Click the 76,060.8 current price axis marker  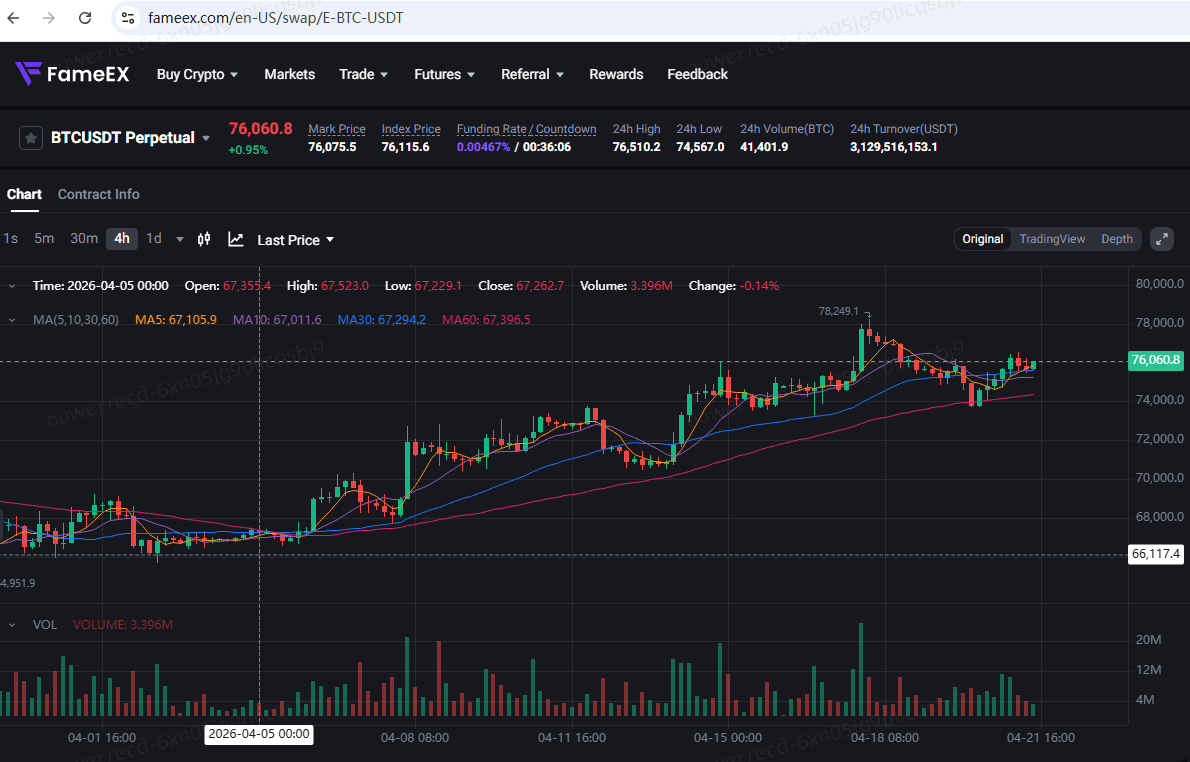(x=1155, y=361)
